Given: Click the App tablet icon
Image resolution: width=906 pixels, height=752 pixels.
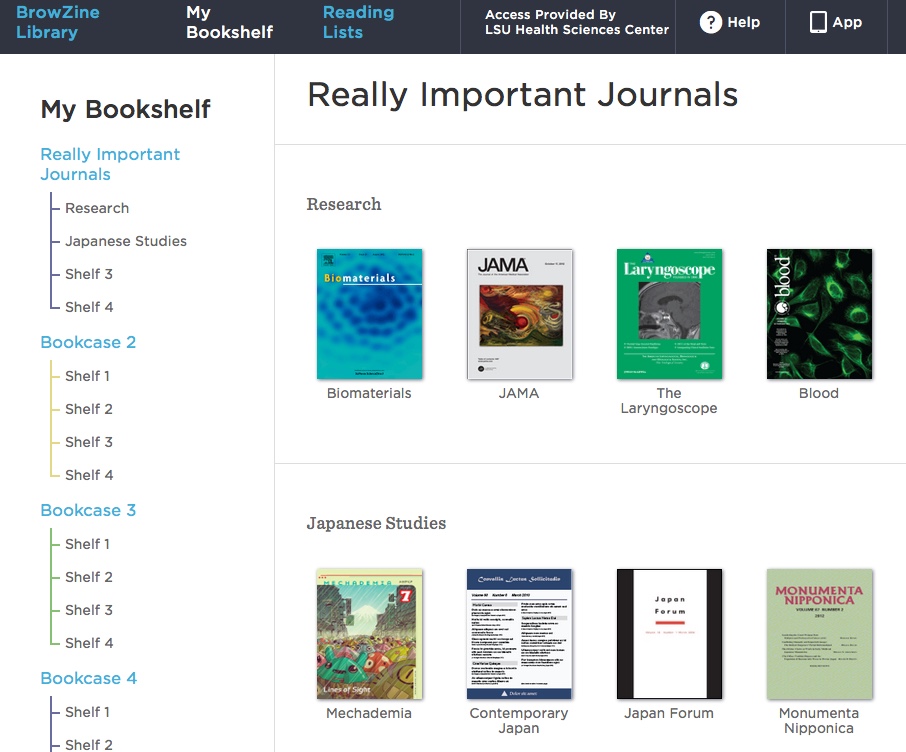Looking at the screenshot, I should 818,23.
